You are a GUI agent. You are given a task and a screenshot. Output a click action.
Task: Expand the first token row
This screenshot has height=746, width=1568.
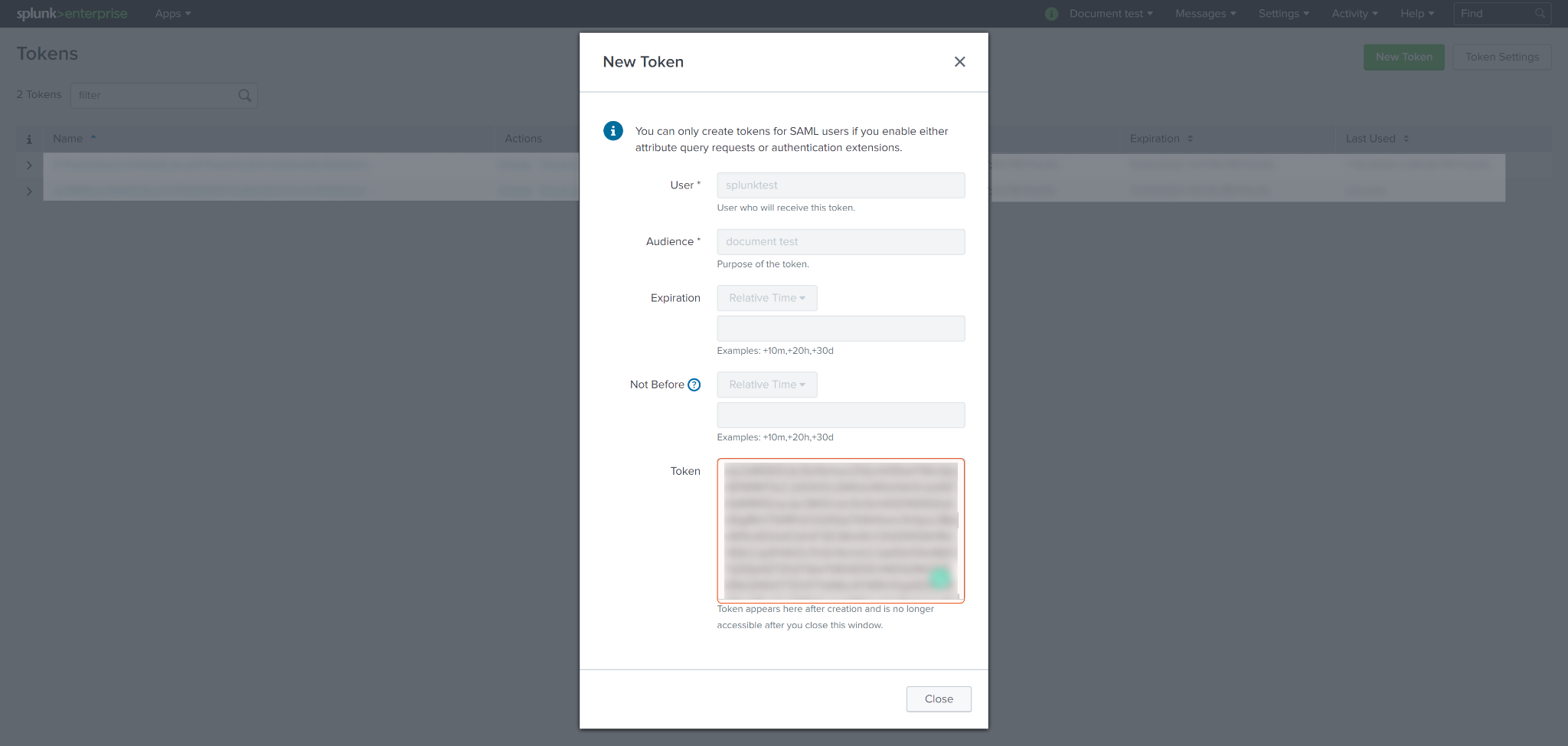29,165
